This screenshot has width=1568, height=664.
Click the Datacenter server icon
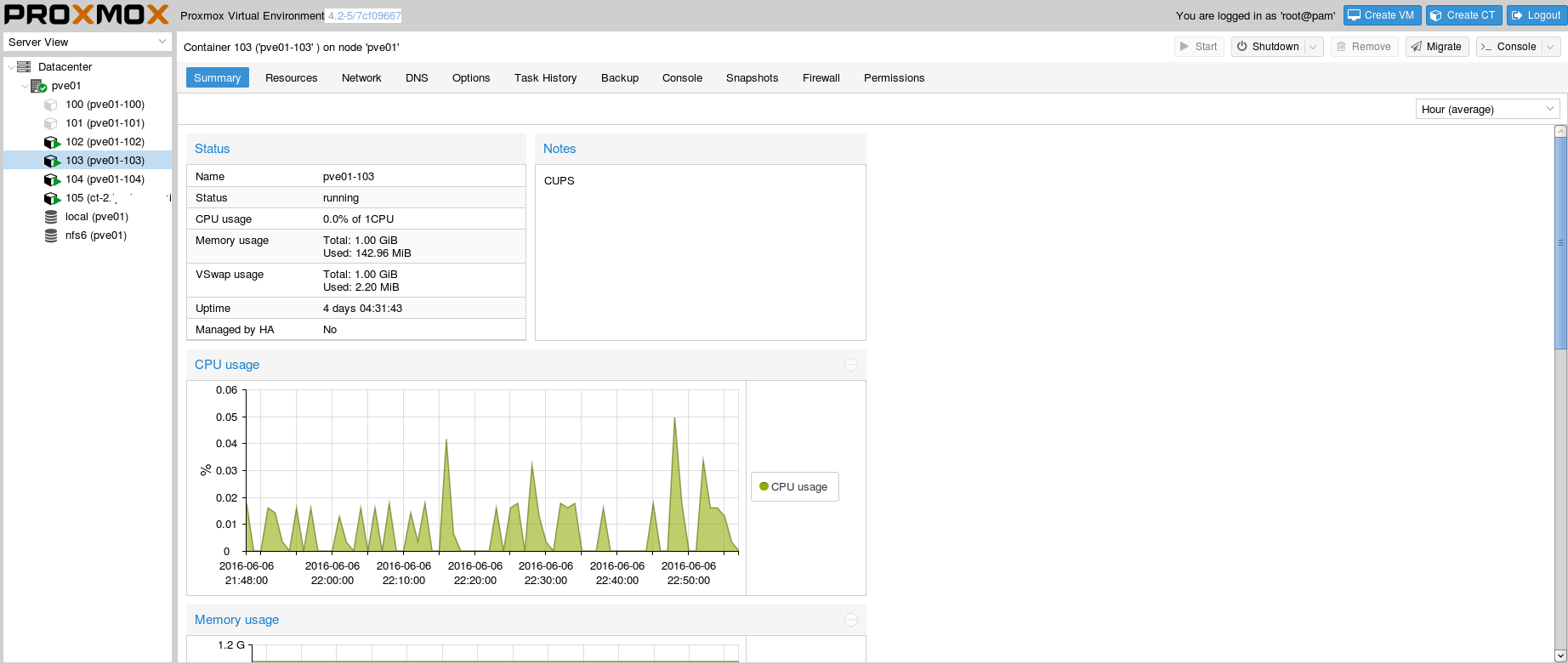(x=24, y=66)
